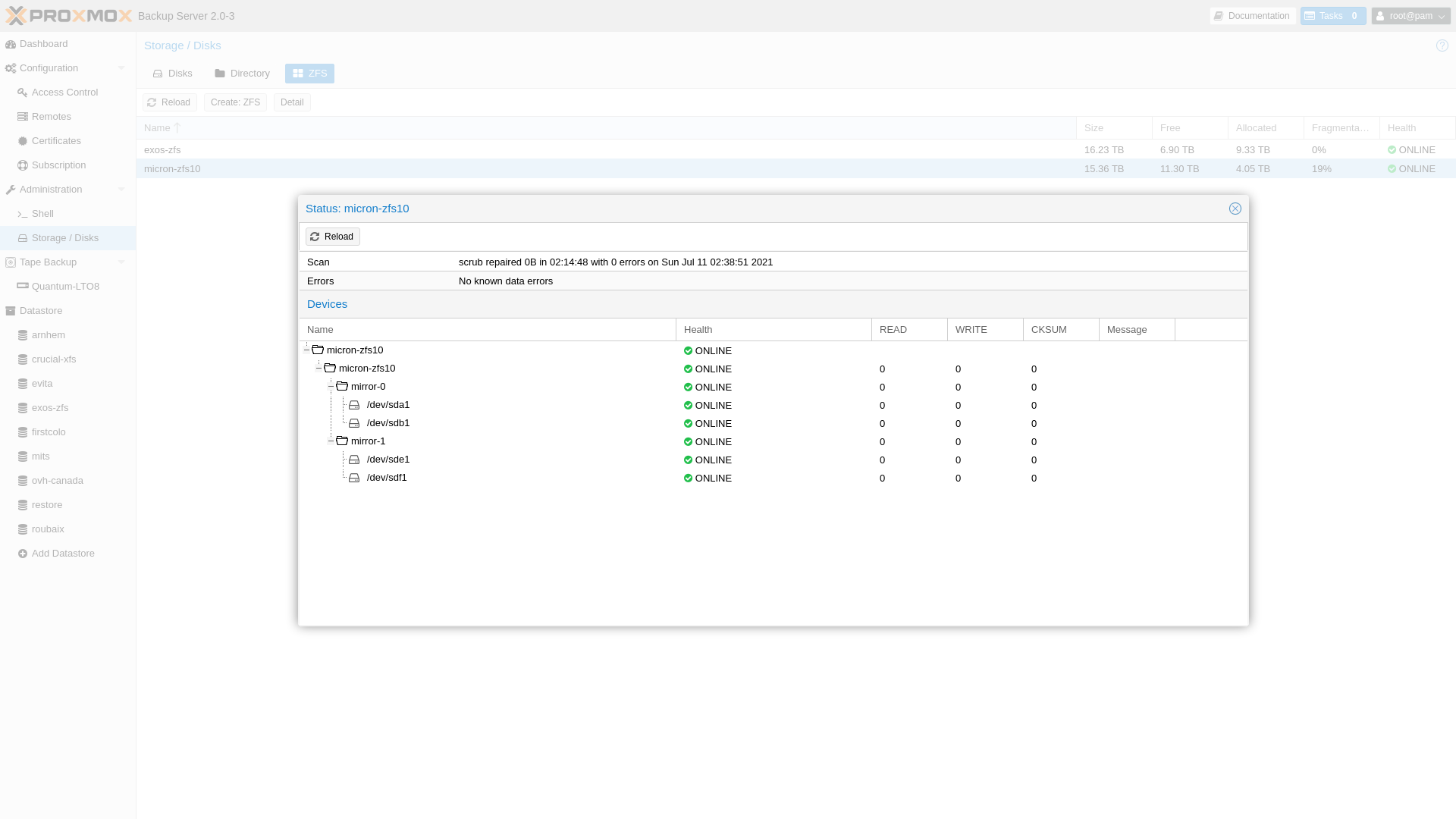Collapse the mirror-1 tree node
Screen dimensions: 1456x819
click(331, 441)
